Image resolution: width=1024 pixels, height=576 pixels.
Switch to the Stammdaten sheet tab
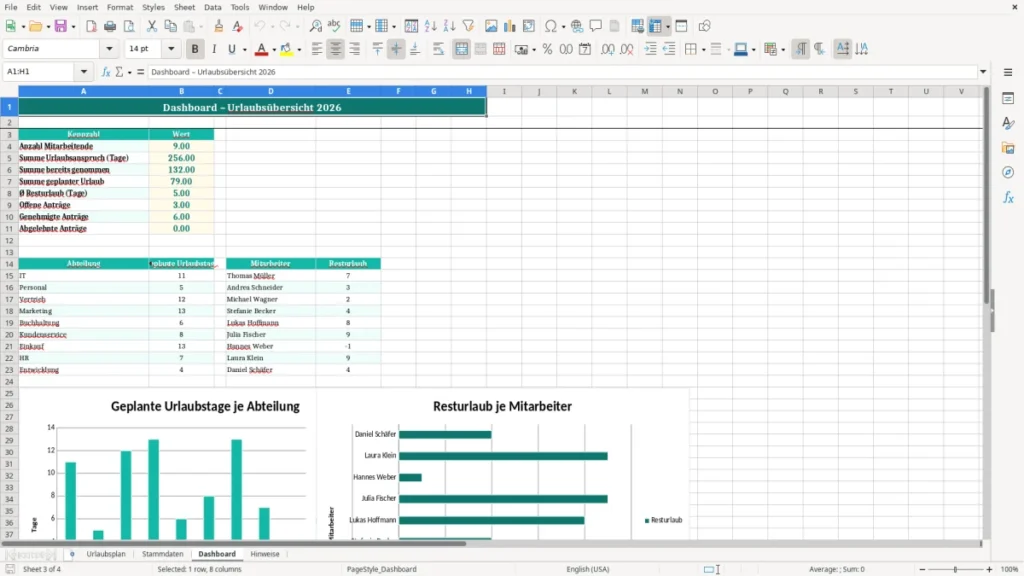point(163,554)
